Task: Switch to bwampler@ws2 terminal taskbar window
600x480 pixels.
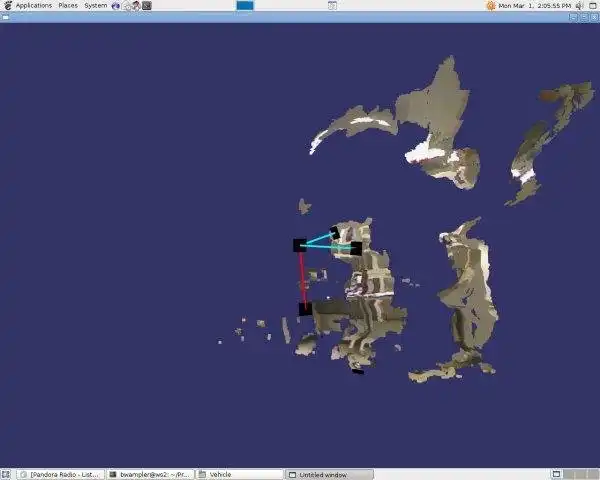Action: click(150, 475)
